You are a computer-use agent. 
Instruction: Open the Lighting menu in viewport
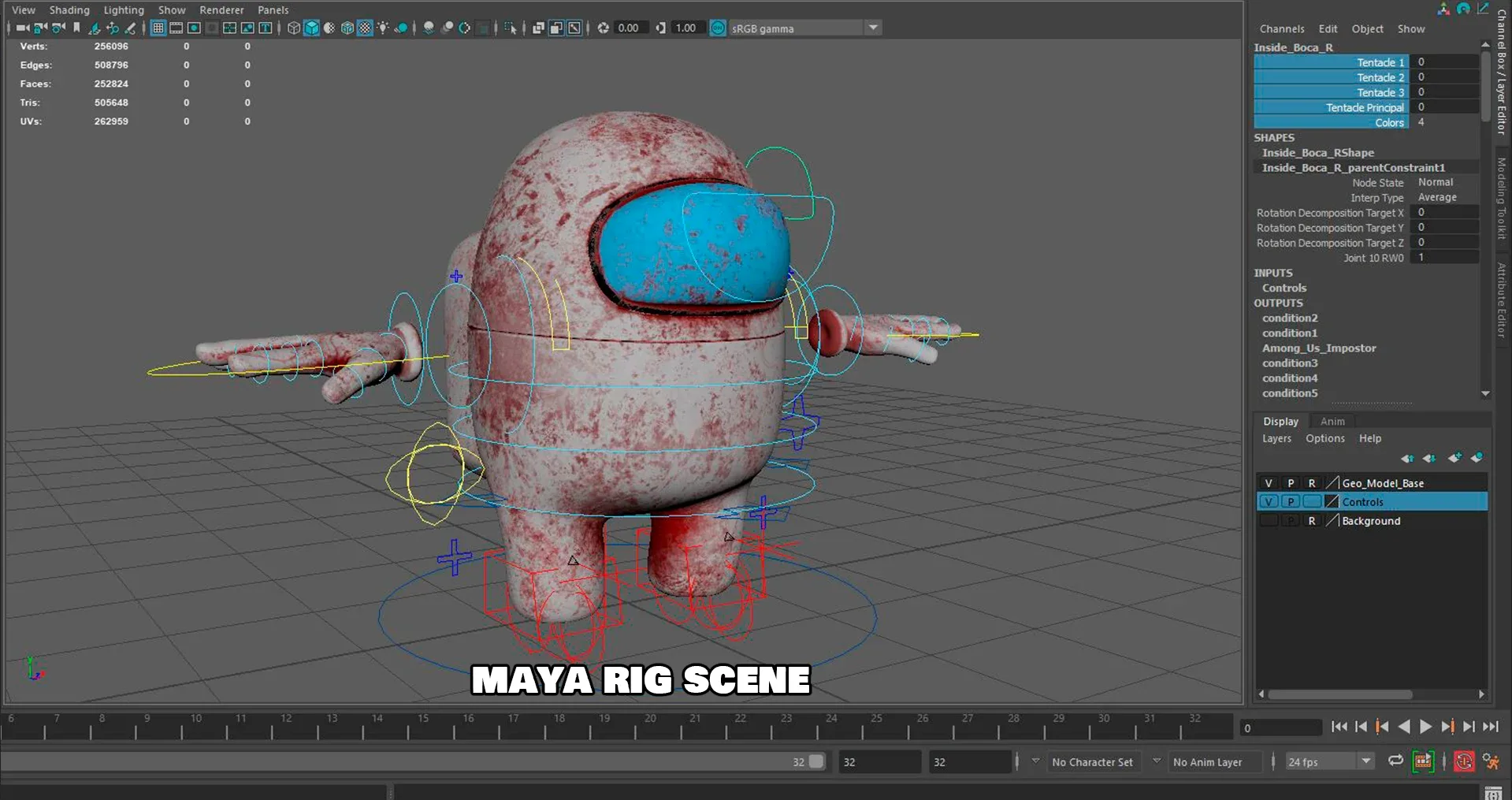(124, 9)
